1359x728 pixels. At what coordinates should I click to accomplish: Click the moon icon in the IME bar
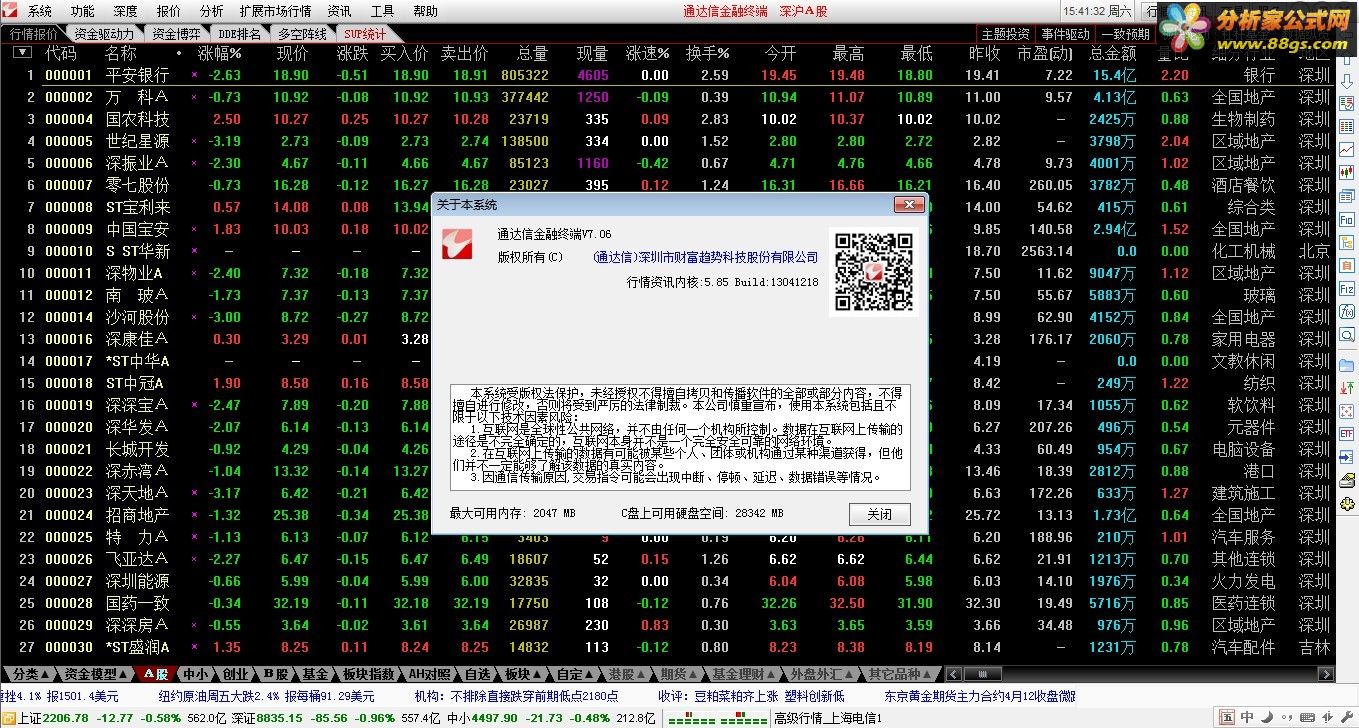[1265, 717]
